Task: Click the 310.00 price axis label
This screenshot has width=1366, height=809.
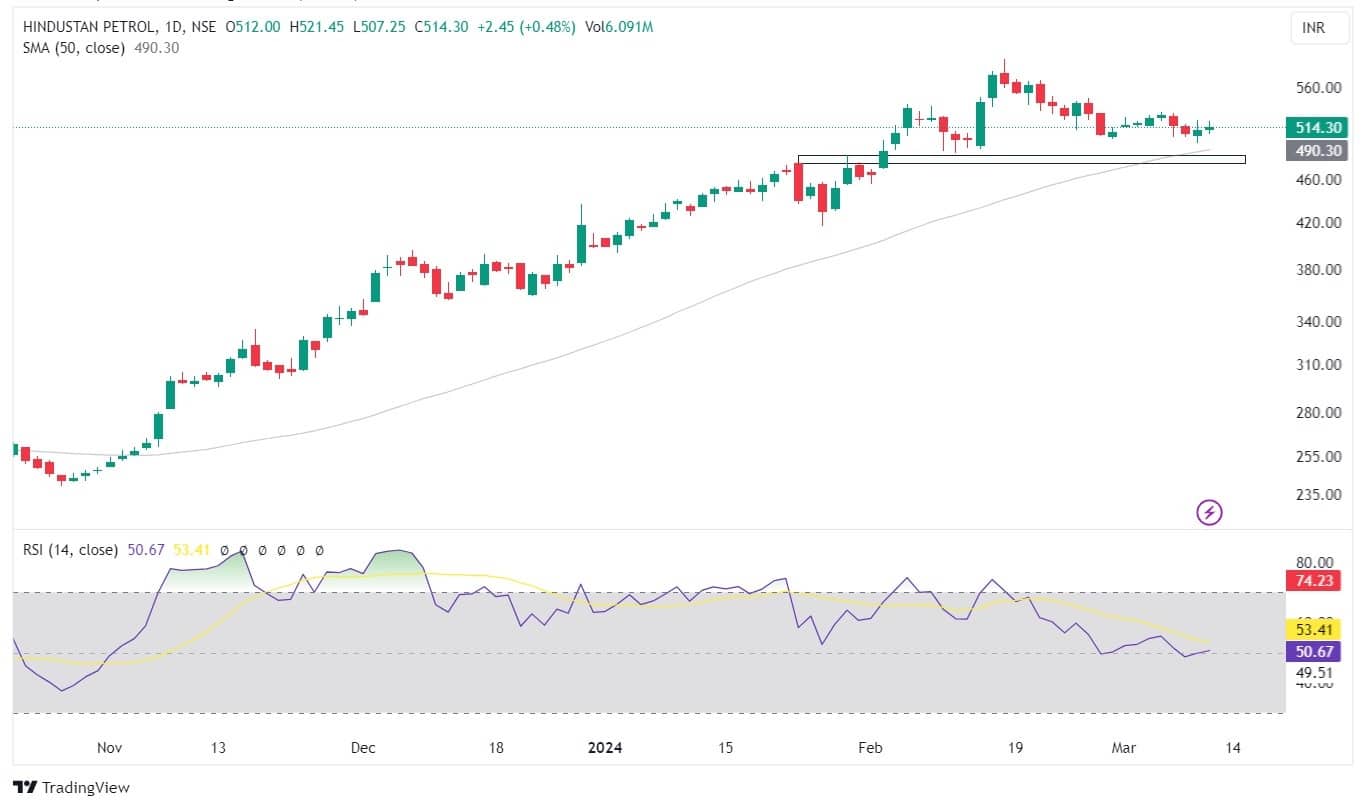Action: coord(1318,365)
